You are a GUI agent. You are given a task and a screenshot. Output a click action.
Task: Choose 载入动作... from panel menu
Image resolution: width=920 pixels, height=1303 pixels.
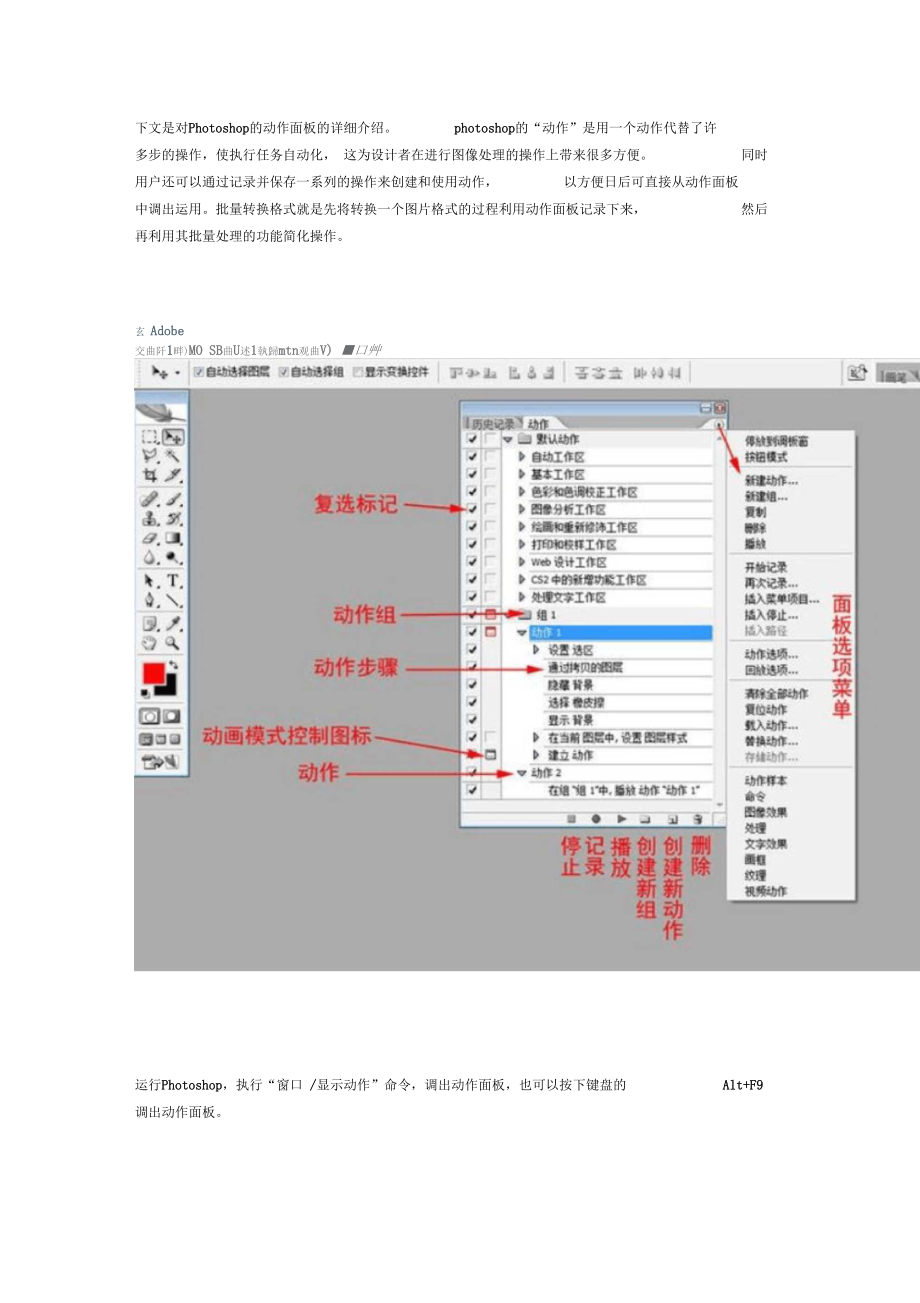point(771,725)
